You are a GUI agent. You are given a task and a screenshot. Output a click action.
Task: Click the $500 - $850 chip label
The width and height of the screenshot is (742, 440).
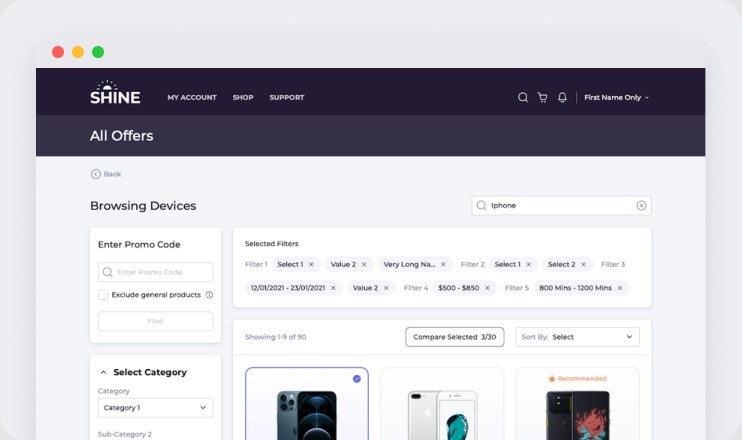pyautogui.click(x=459, y=288)
